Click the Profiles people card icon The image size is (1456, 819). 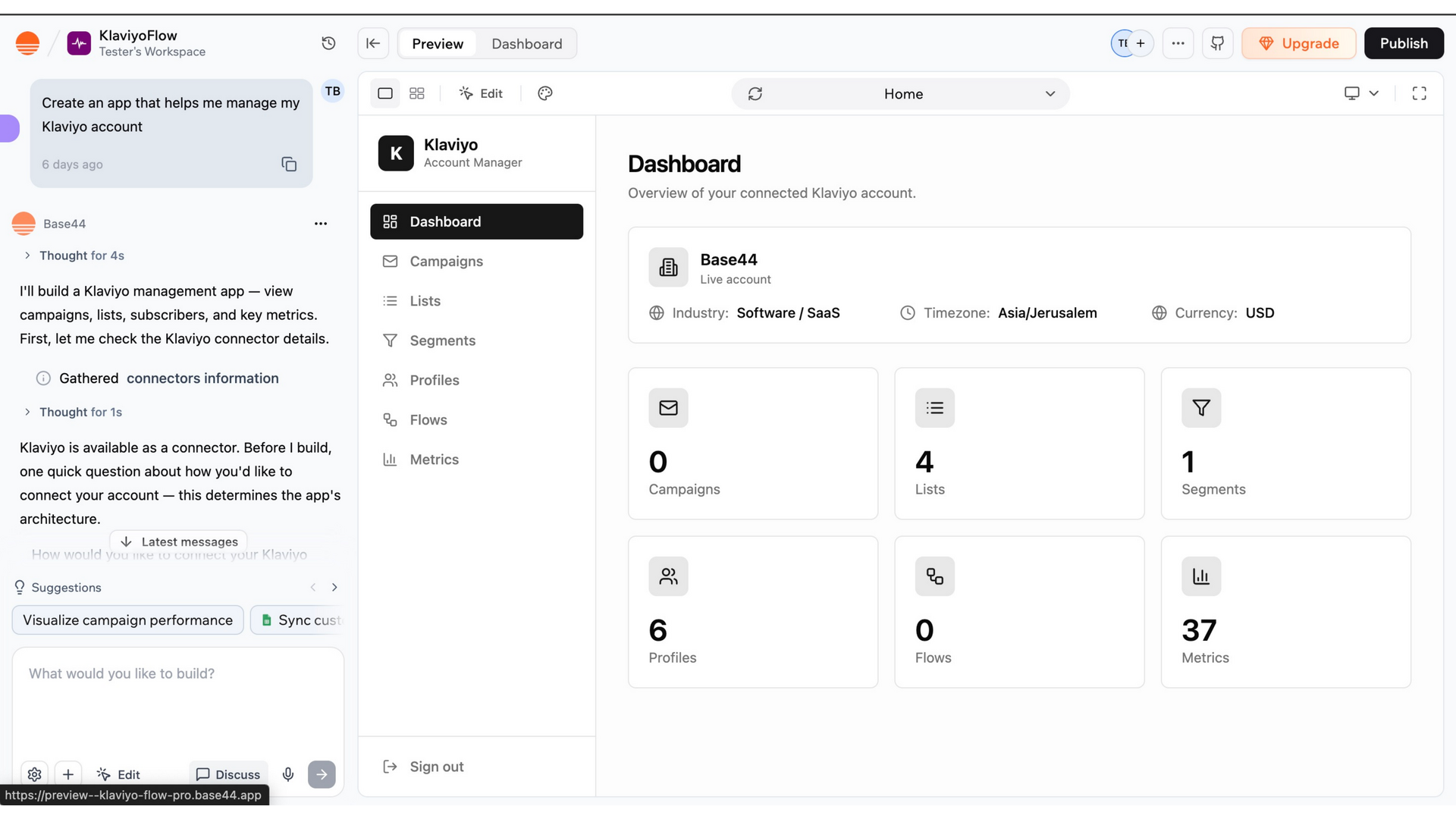tap(668, 576)
